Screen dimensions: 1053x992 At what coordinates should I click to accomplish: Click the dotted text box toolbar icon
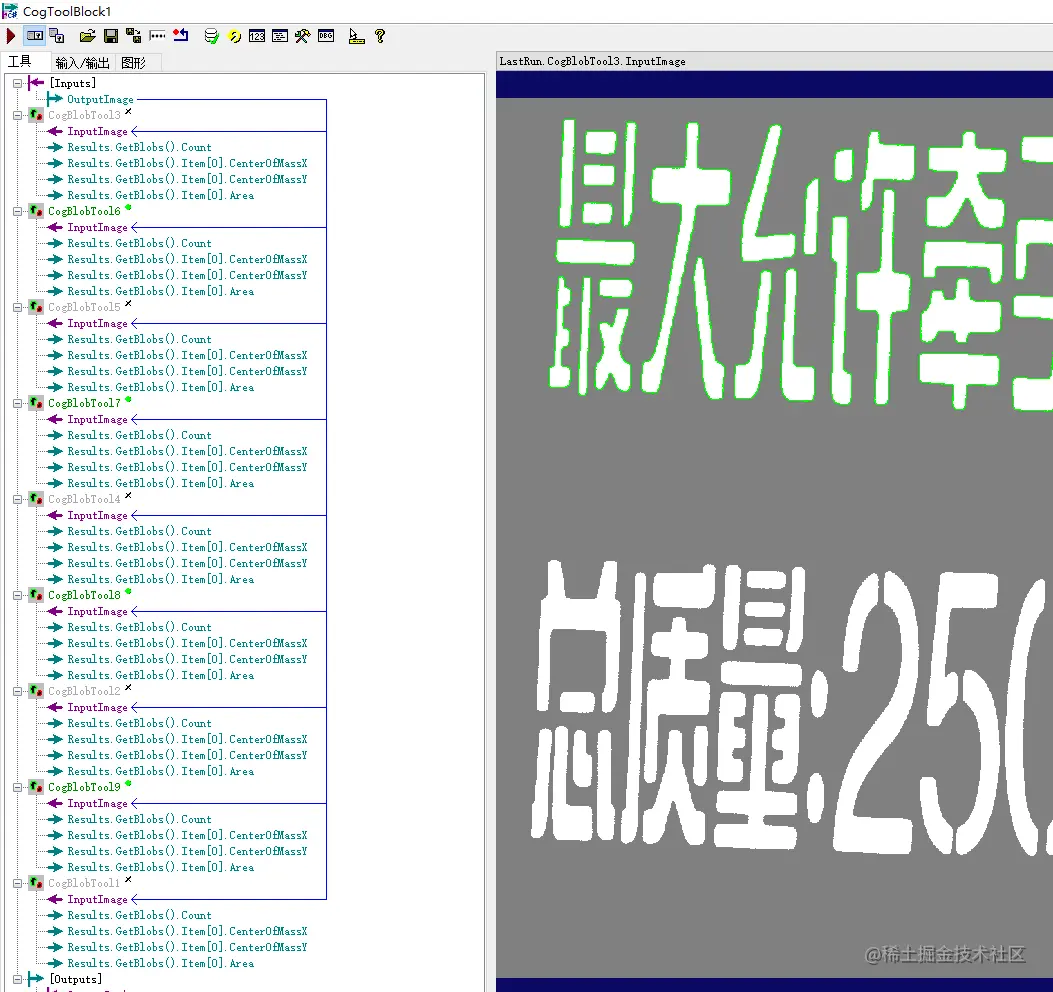pos(157,36)
